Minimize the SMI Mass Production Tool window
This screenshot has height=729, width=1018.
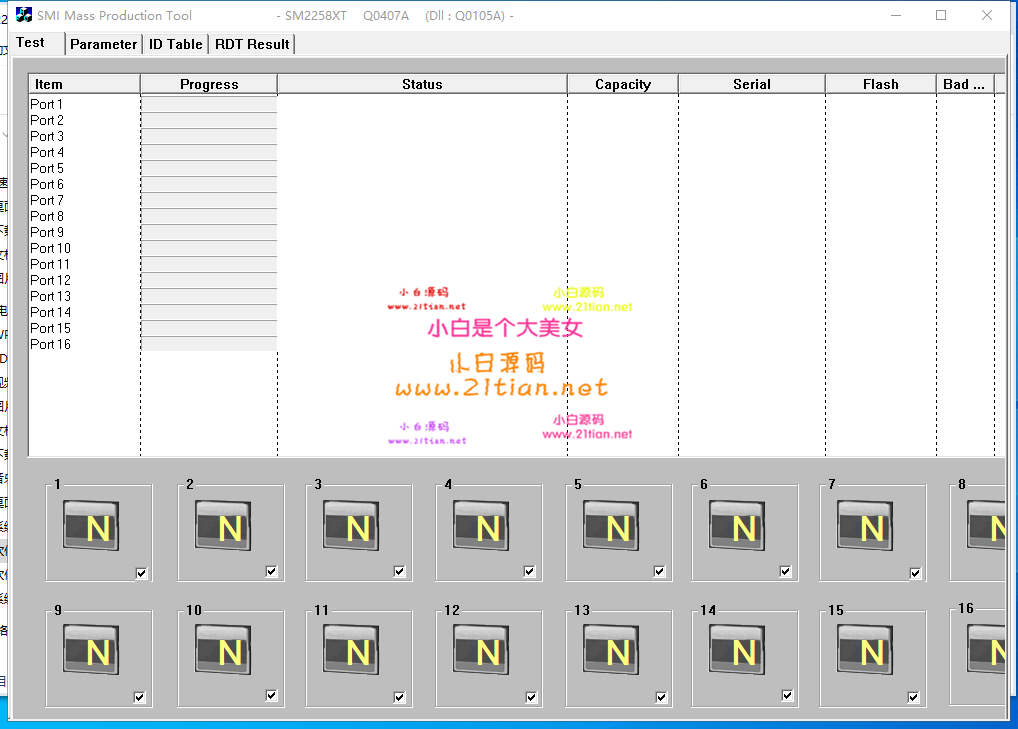(x=896, y=15)
